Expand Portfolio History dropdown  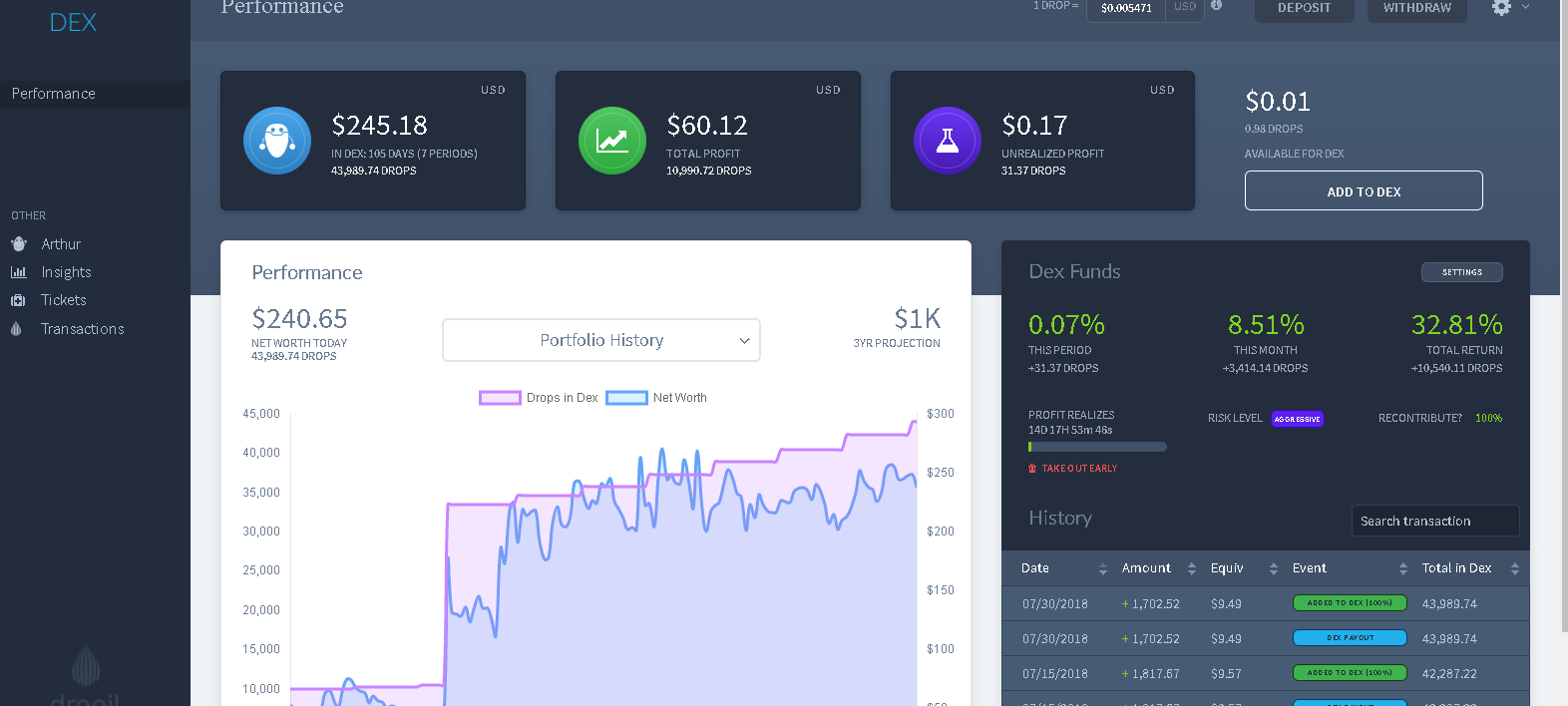601,340
